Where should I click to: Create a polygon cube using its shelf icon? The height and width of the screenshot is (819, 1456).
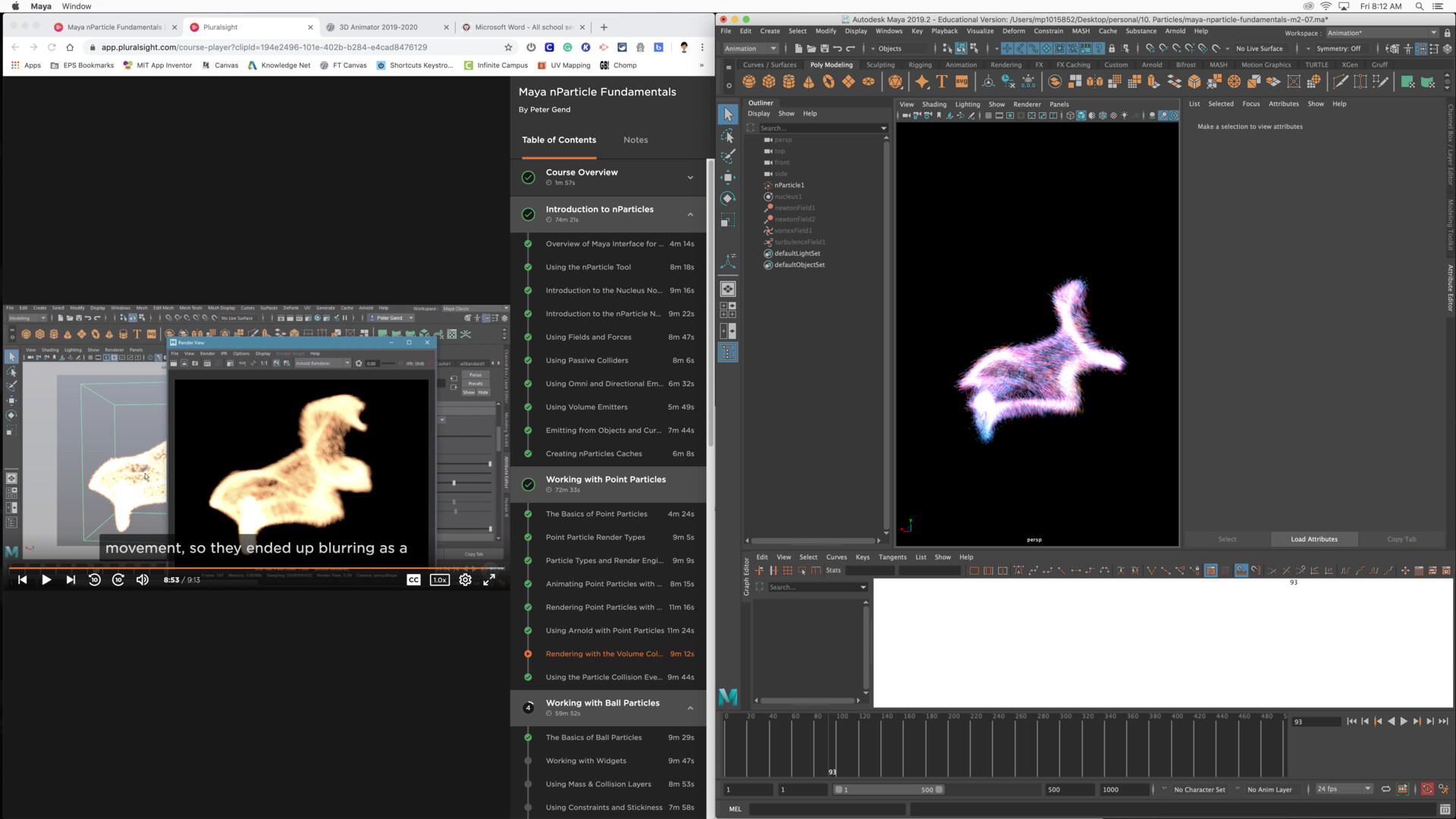click(769, 82)
